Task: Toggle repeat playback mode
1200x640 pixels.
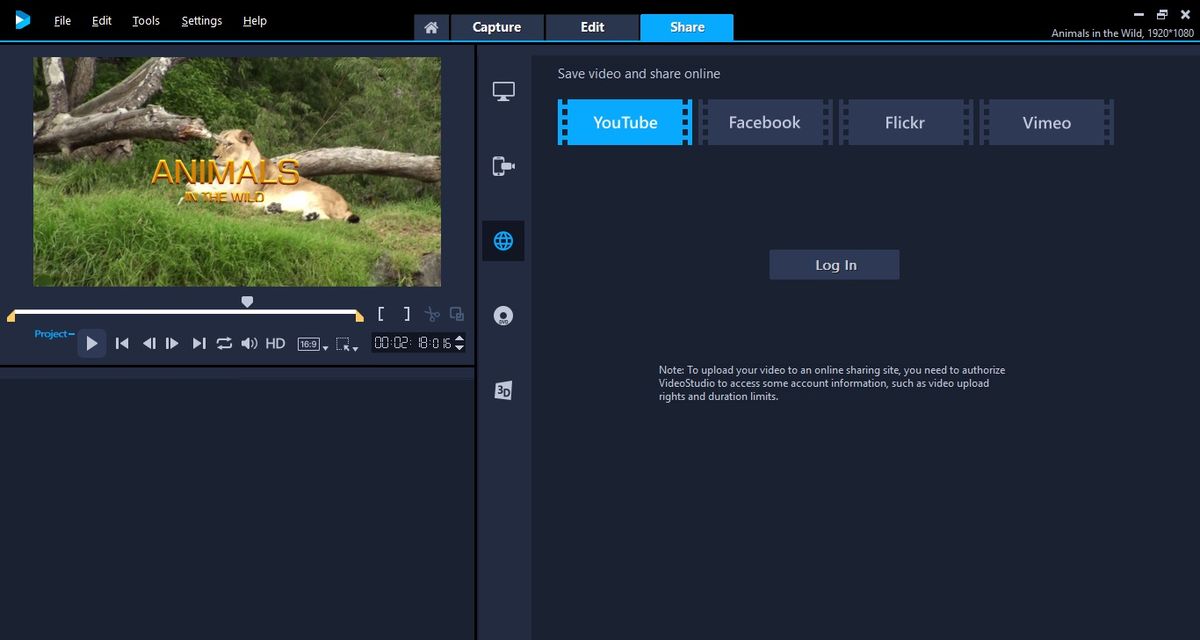Action: 224,343
